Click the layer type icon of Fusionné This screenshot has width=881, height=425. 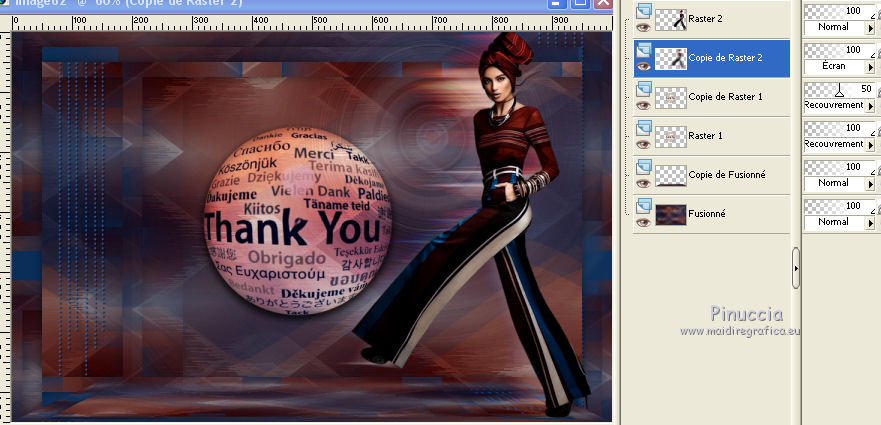(644, 205)
